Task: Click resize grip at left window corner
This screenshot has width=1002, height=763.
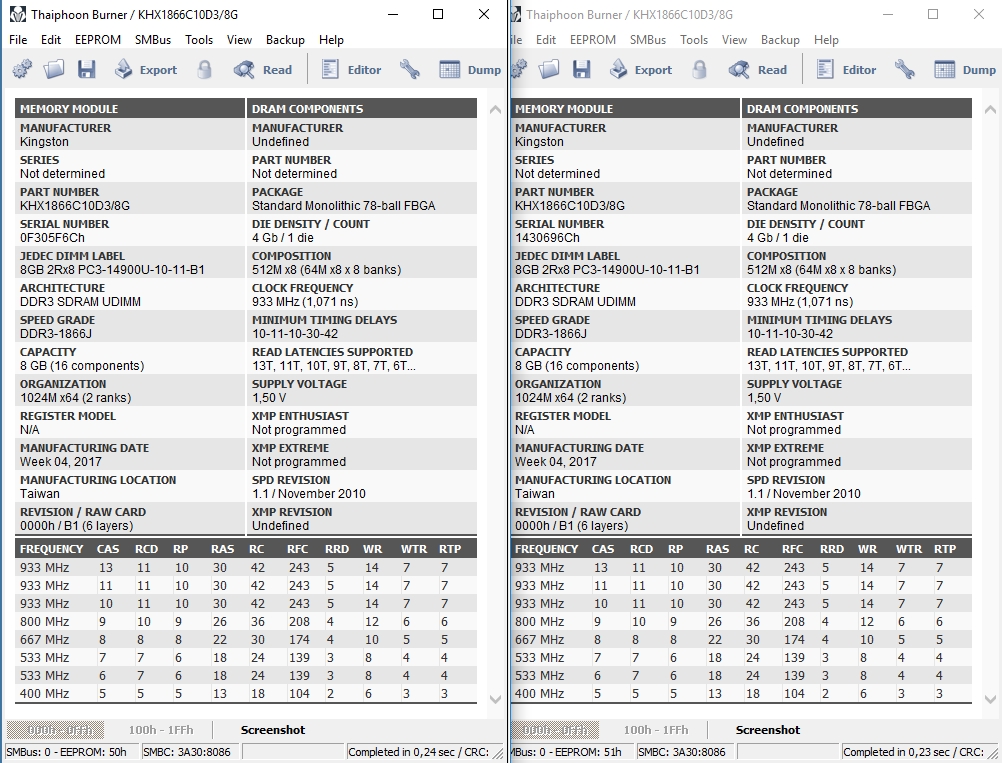Action: 498,754
